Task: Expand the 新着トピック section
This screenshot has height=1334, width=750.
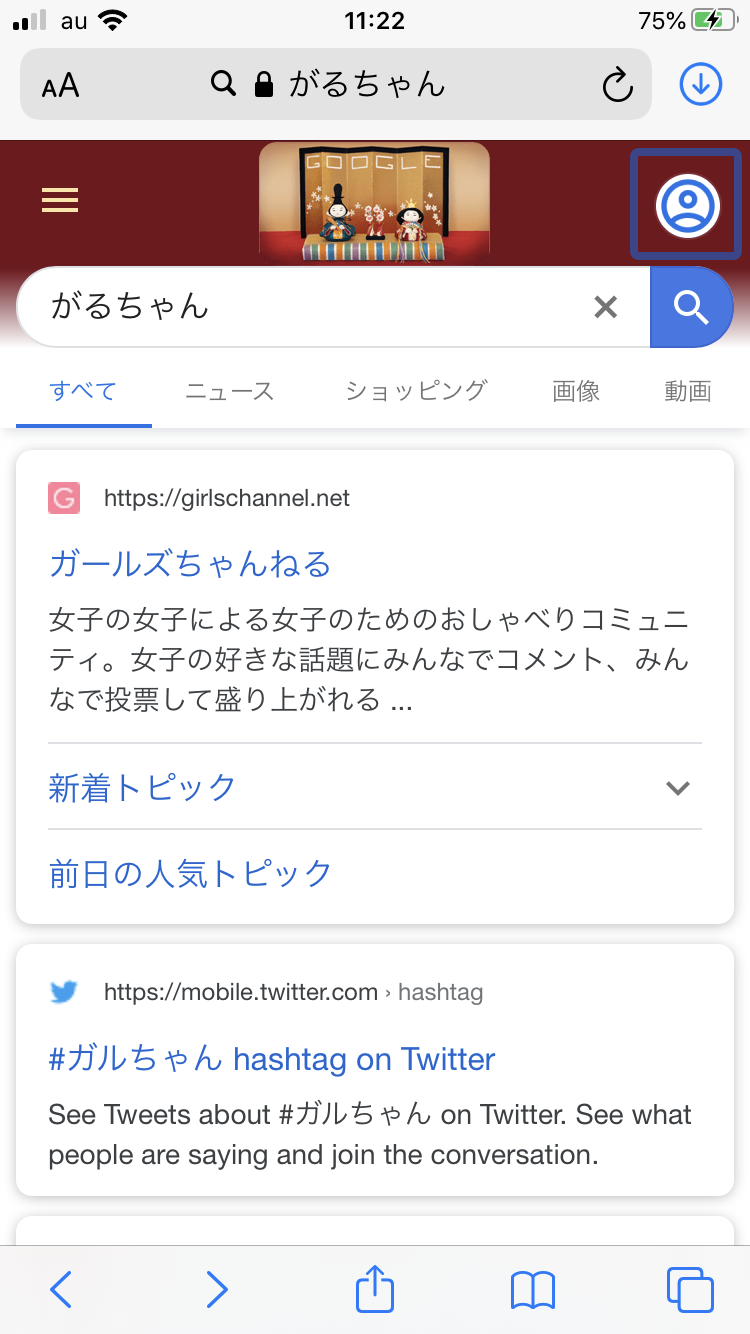Action: click(x=677, y=788)
